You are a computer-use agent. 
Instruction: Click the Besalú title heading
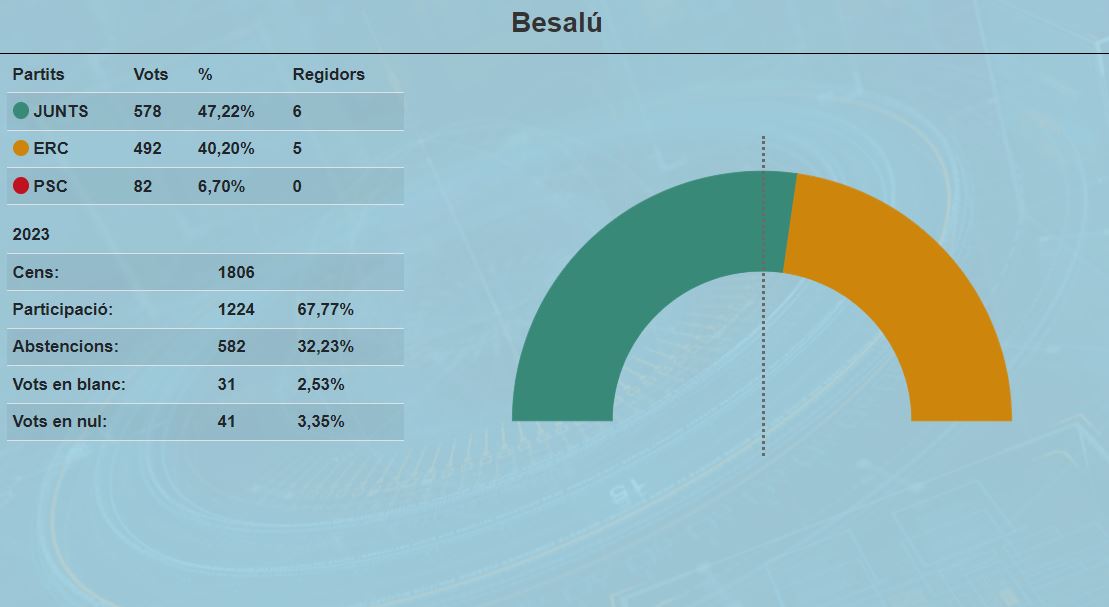point(556,23)
